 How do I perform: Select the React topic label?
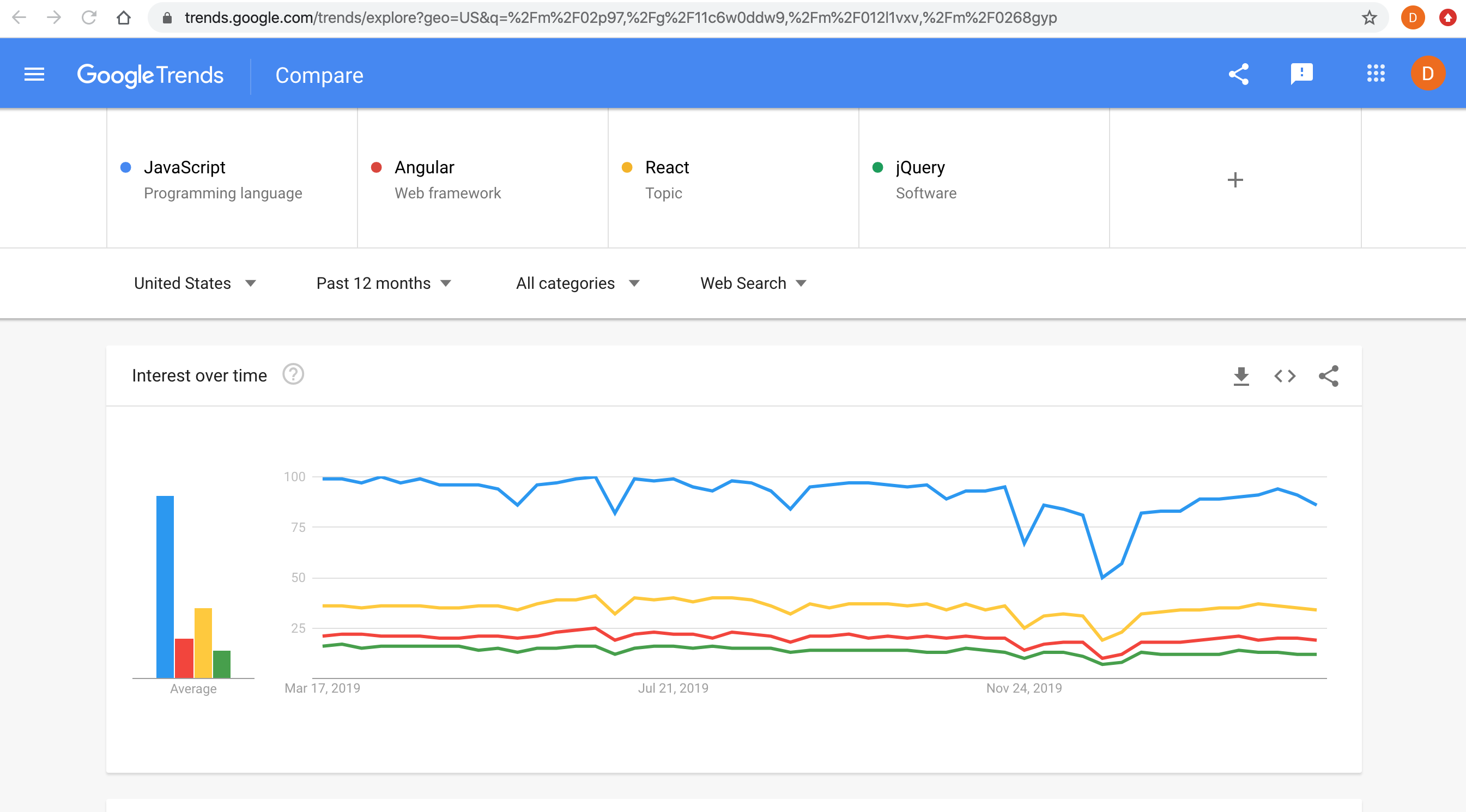click(668, 167)
